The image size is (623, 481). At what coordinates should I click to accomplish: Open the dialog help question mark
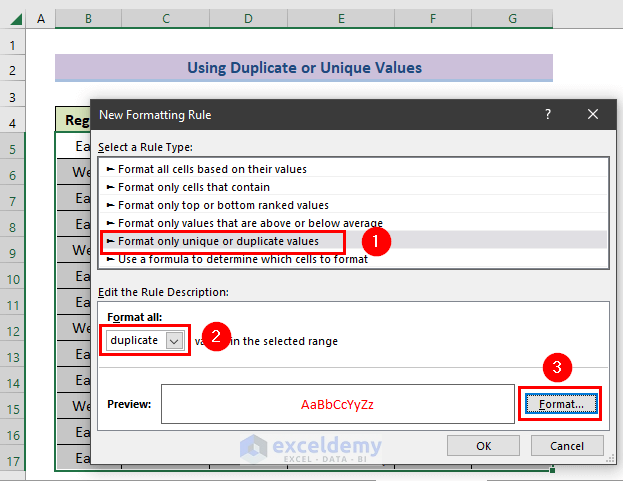click(548, 114)
